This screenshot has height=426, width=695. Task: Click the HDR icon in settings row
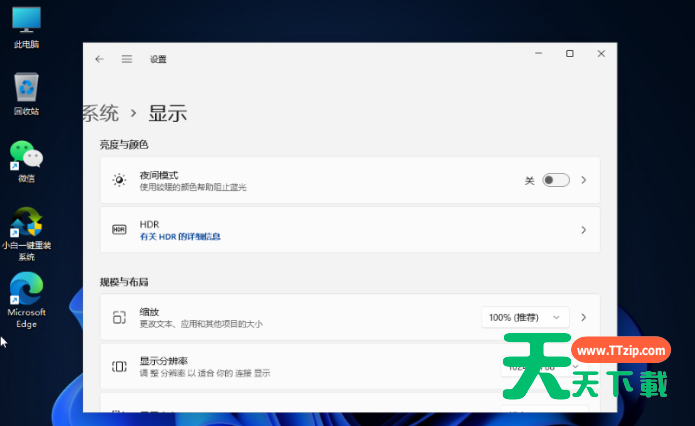[x=119, y=230]
